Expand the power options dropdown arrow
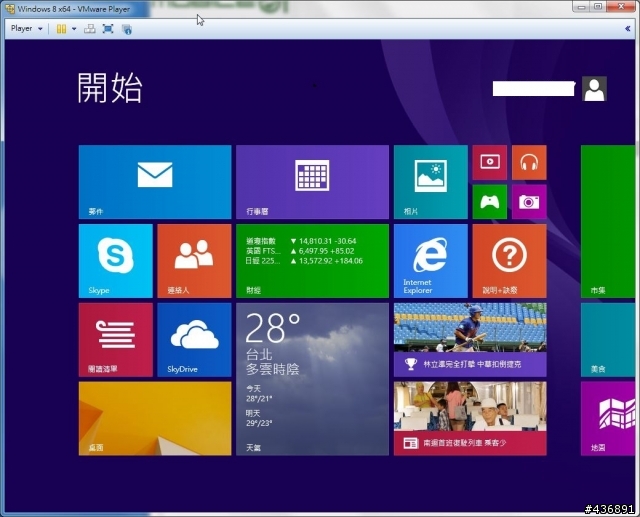The height and width of the screenshot is (517, 640). [x=74, y=29]
